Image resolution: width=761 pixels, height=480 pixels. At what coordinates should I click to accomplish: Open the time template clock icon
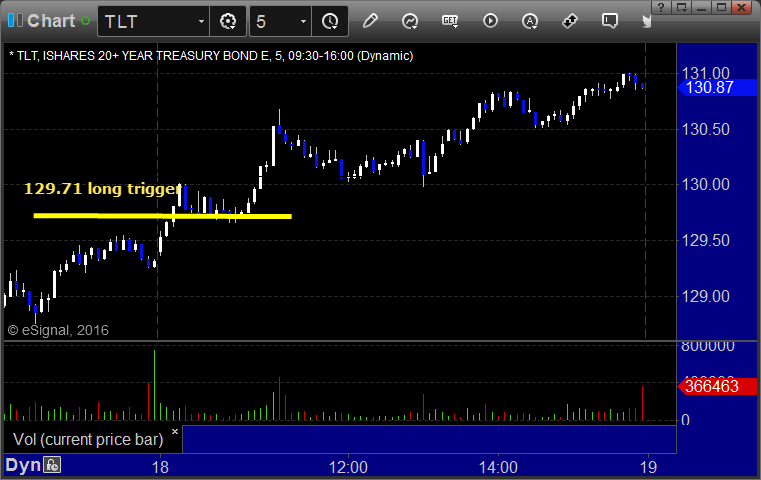(x=330, y=21)
